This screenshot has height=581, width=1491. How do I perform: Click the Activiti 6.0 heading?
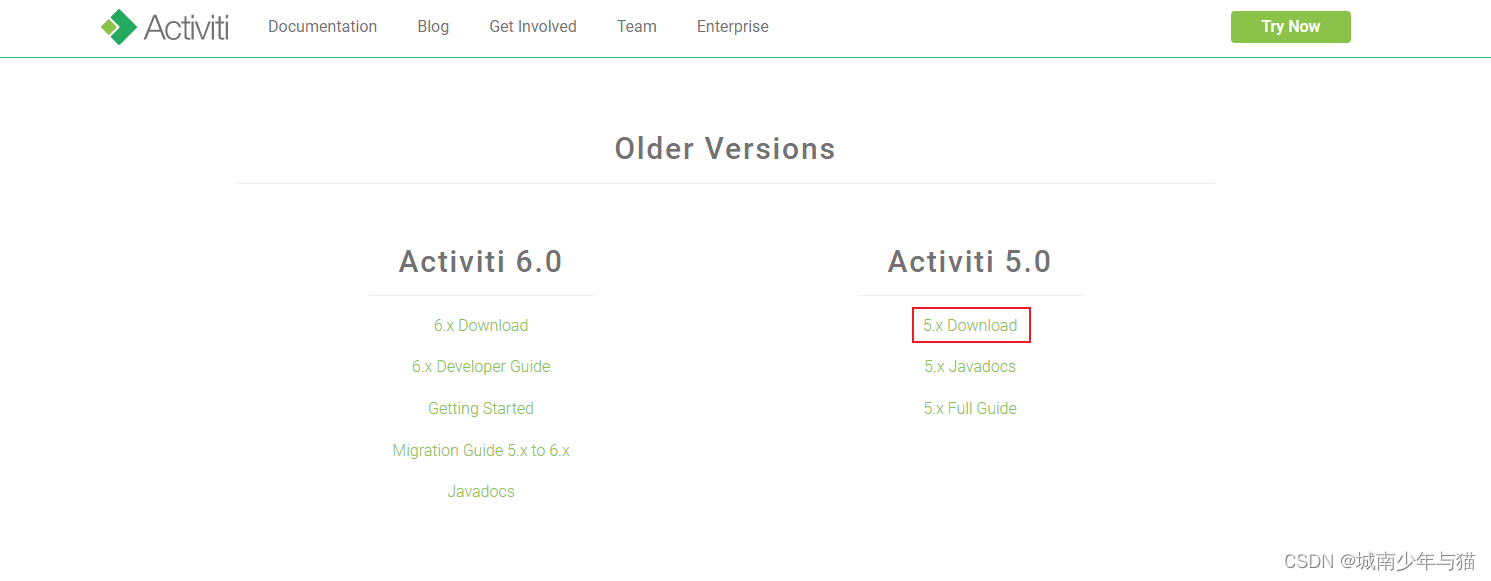pyautogui.click(x=481, y=262)
